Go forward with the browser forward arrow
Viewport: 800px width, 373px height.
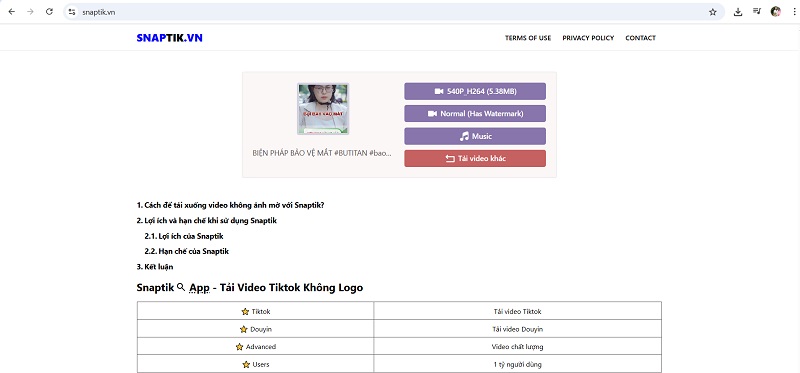pos(30,12)
